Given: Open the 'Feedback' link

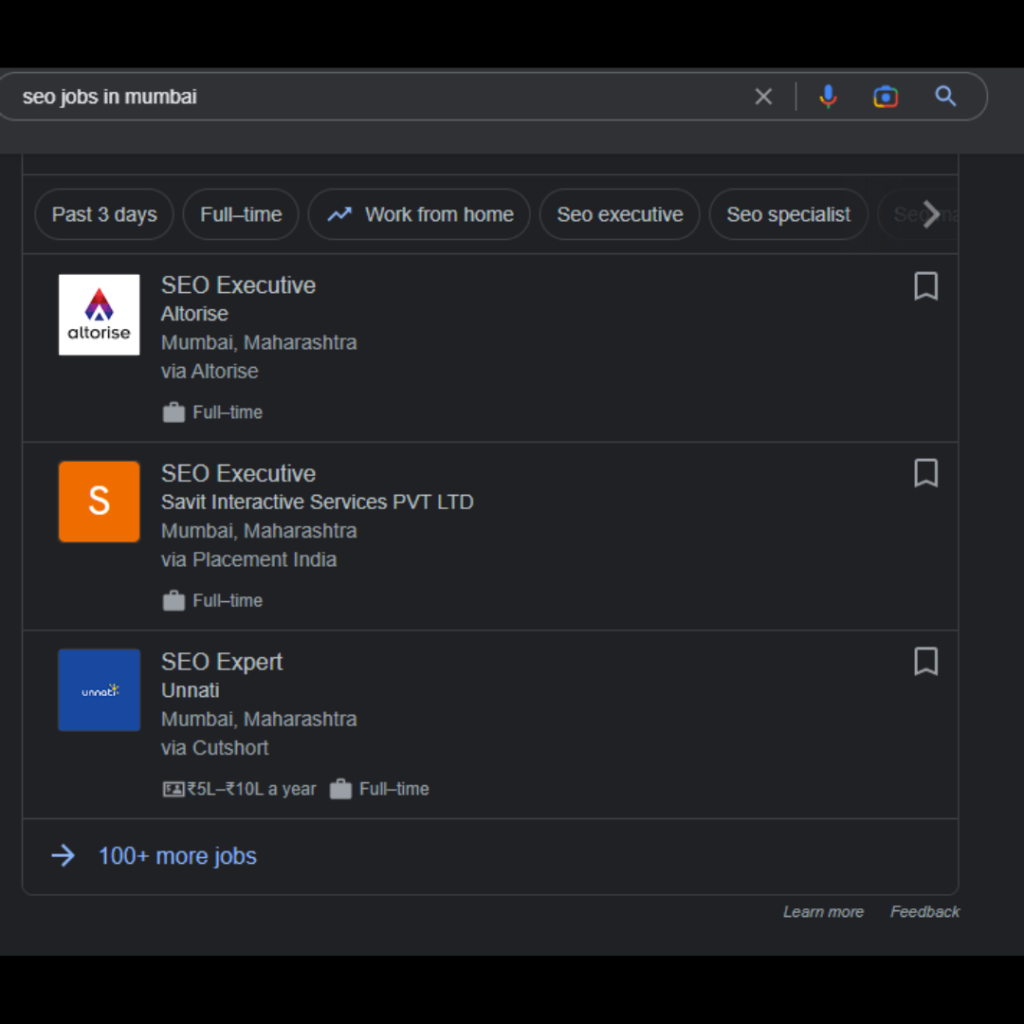Looking at the screenshot, I should click(x=925, y=912).
